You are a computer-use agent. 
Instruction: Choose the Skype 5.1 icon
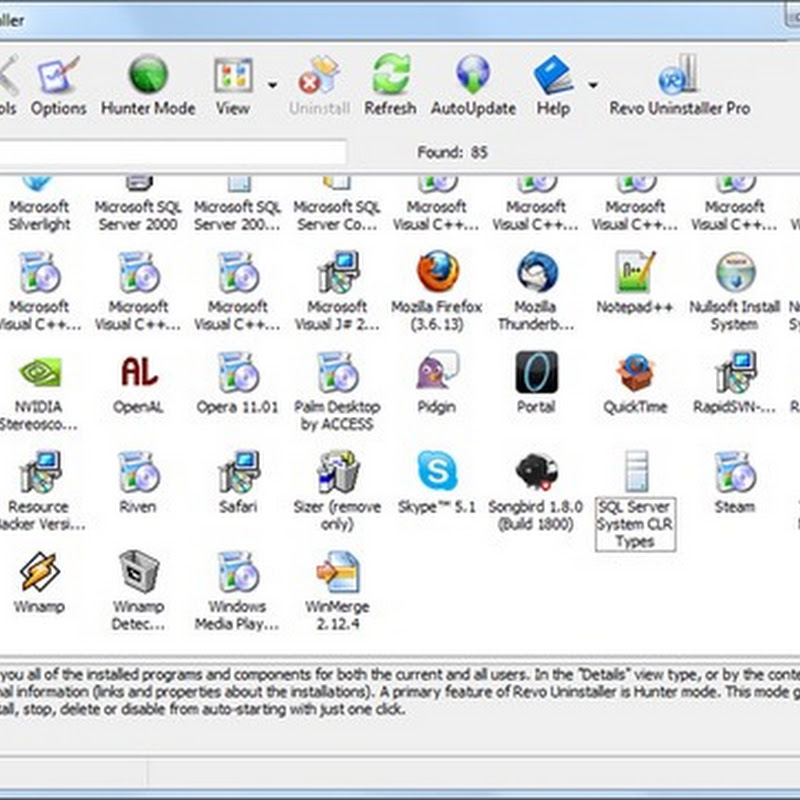click(x=437, y=471)
